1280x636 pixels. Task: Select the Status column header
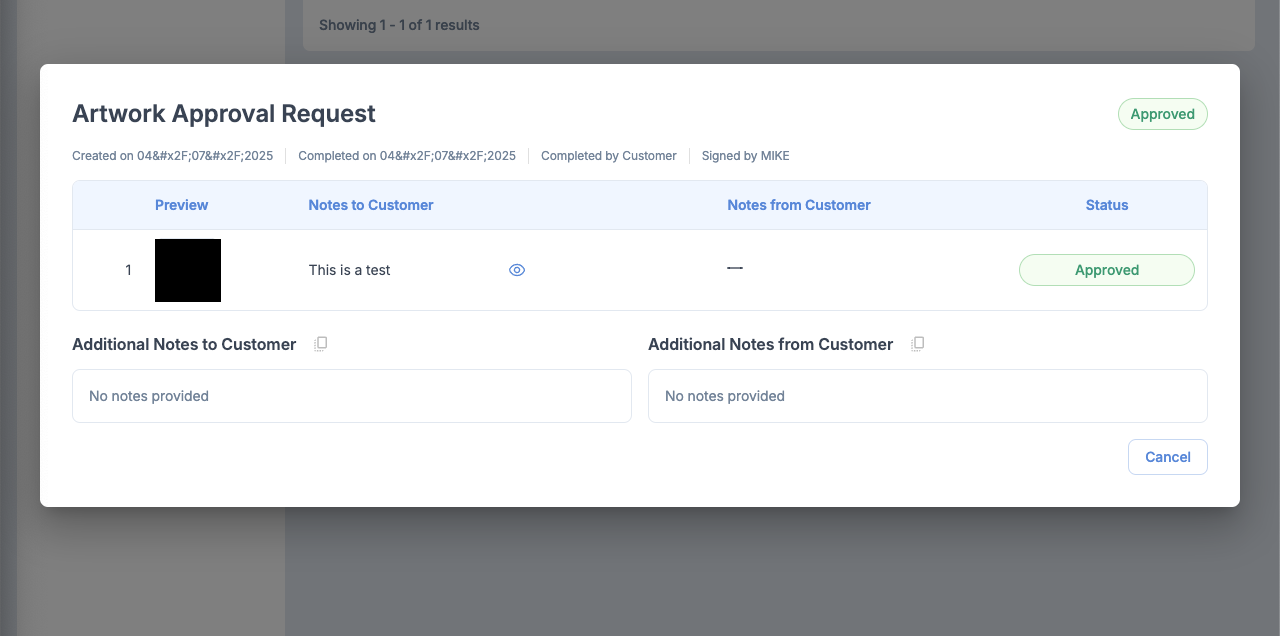1106,205
